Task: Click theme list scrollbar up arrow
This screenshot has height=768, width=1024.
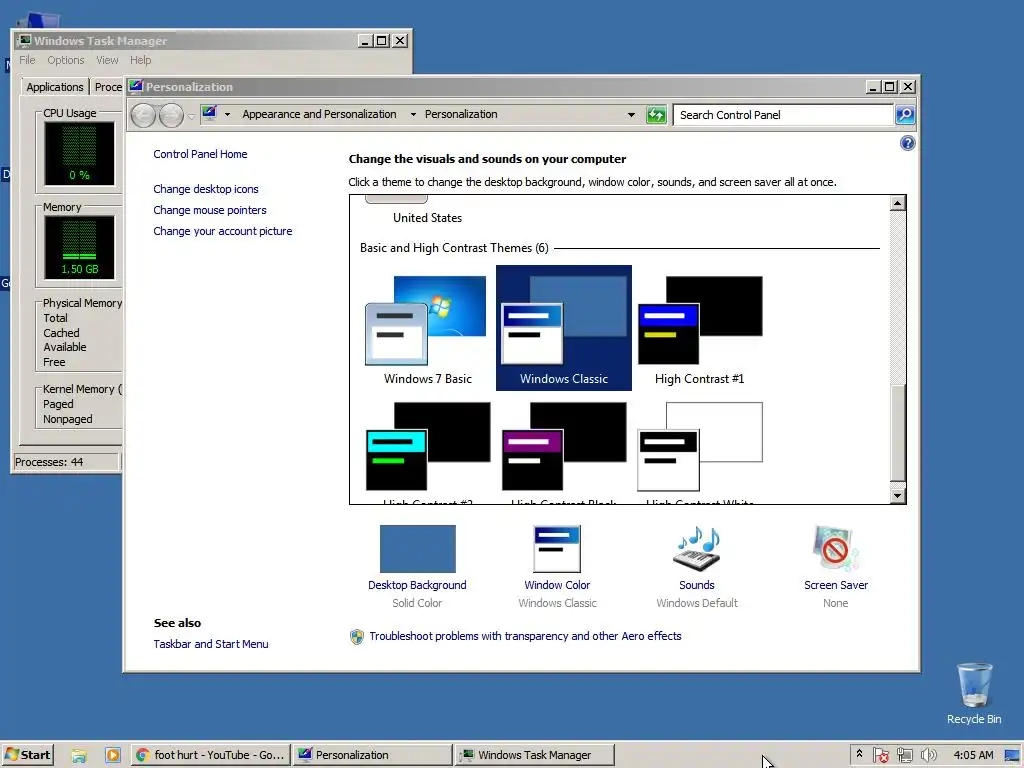Action: 897,203
